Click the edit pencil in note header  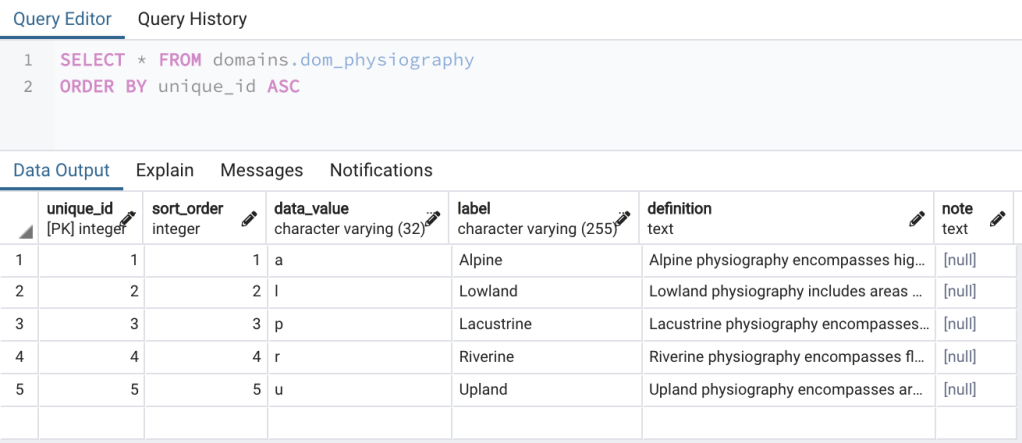point(997,219)
